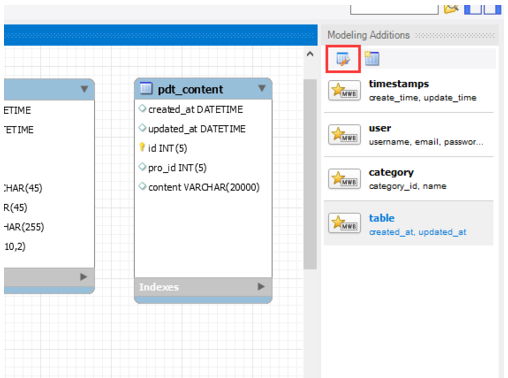This screenshot has height=378, width=508.
Task: Expand the Indexes section of pdt_content
Action: (x=261, y=287)
